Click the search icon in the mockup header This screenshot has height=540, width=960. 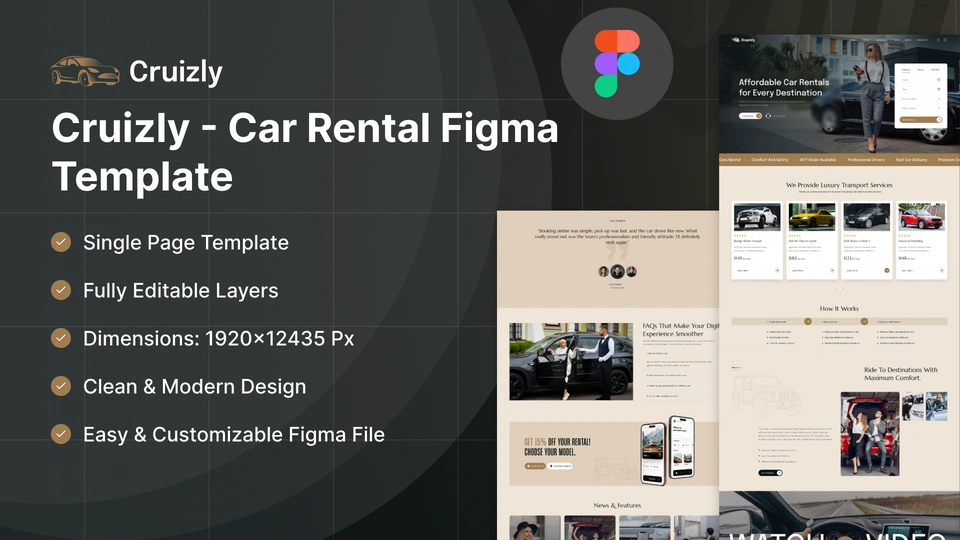point(939,40)
